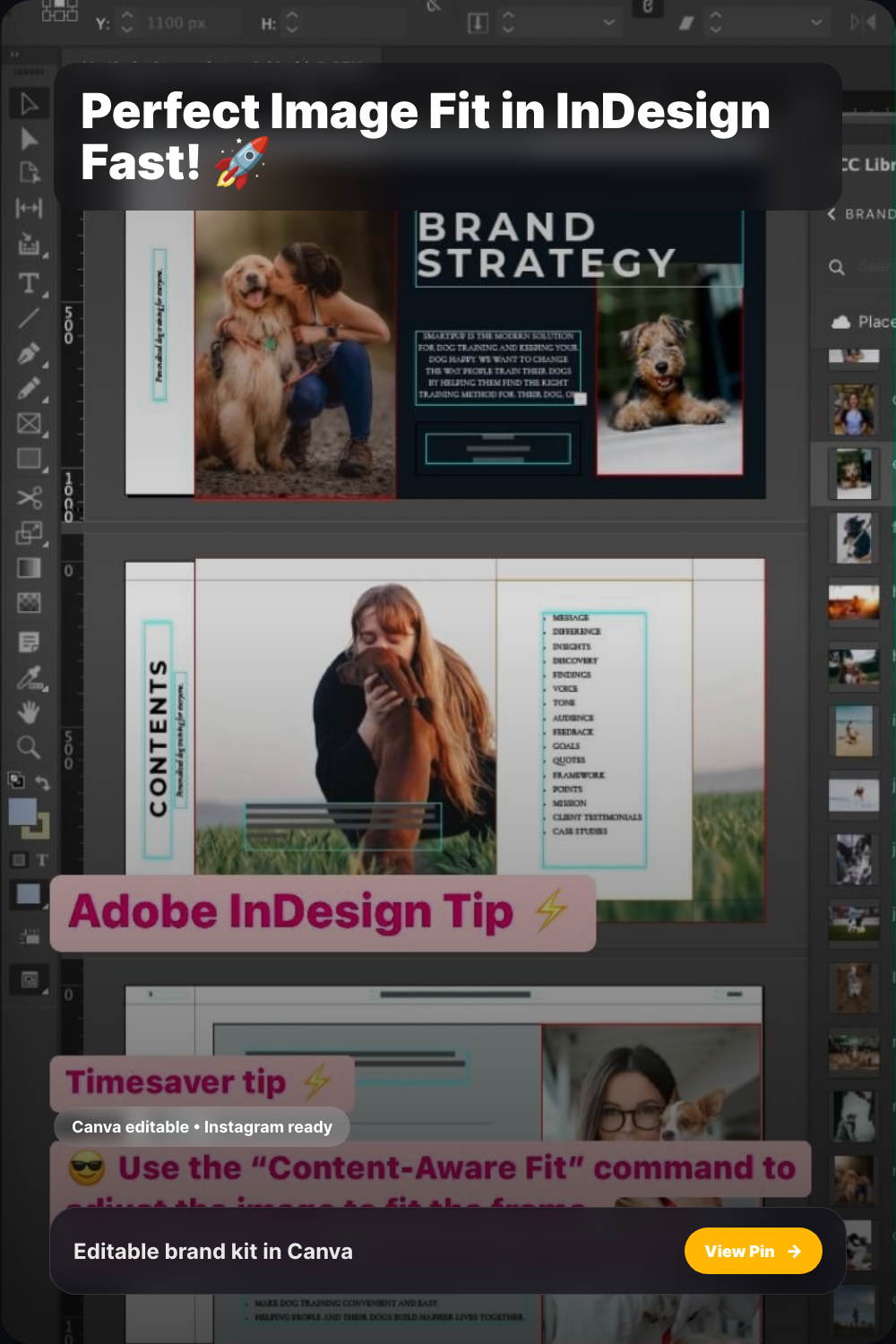Swap fill and stroke colors
896x1344 pixels.
(42, 783)
